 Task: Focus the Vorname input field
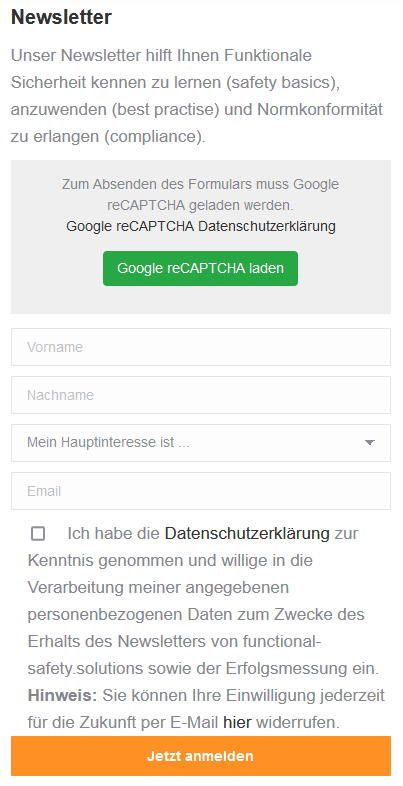tap(201, 347)
